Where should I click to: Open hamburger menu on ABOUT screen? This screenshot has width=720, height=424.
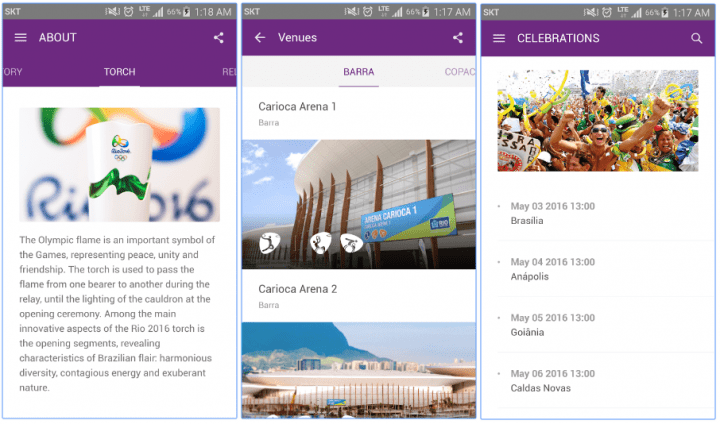coord(21,38)
